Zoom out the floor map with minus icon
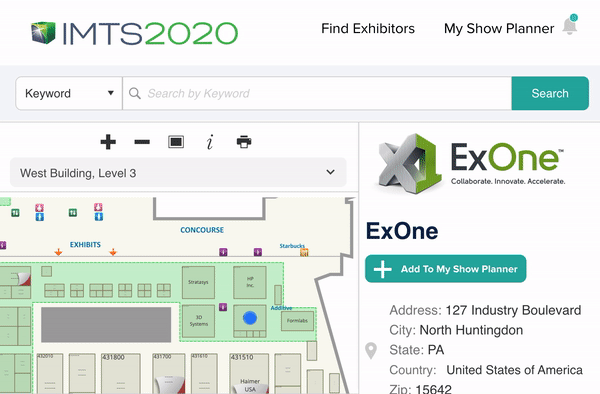Screen dimensions: 600x394 click(x=142, y=142)
